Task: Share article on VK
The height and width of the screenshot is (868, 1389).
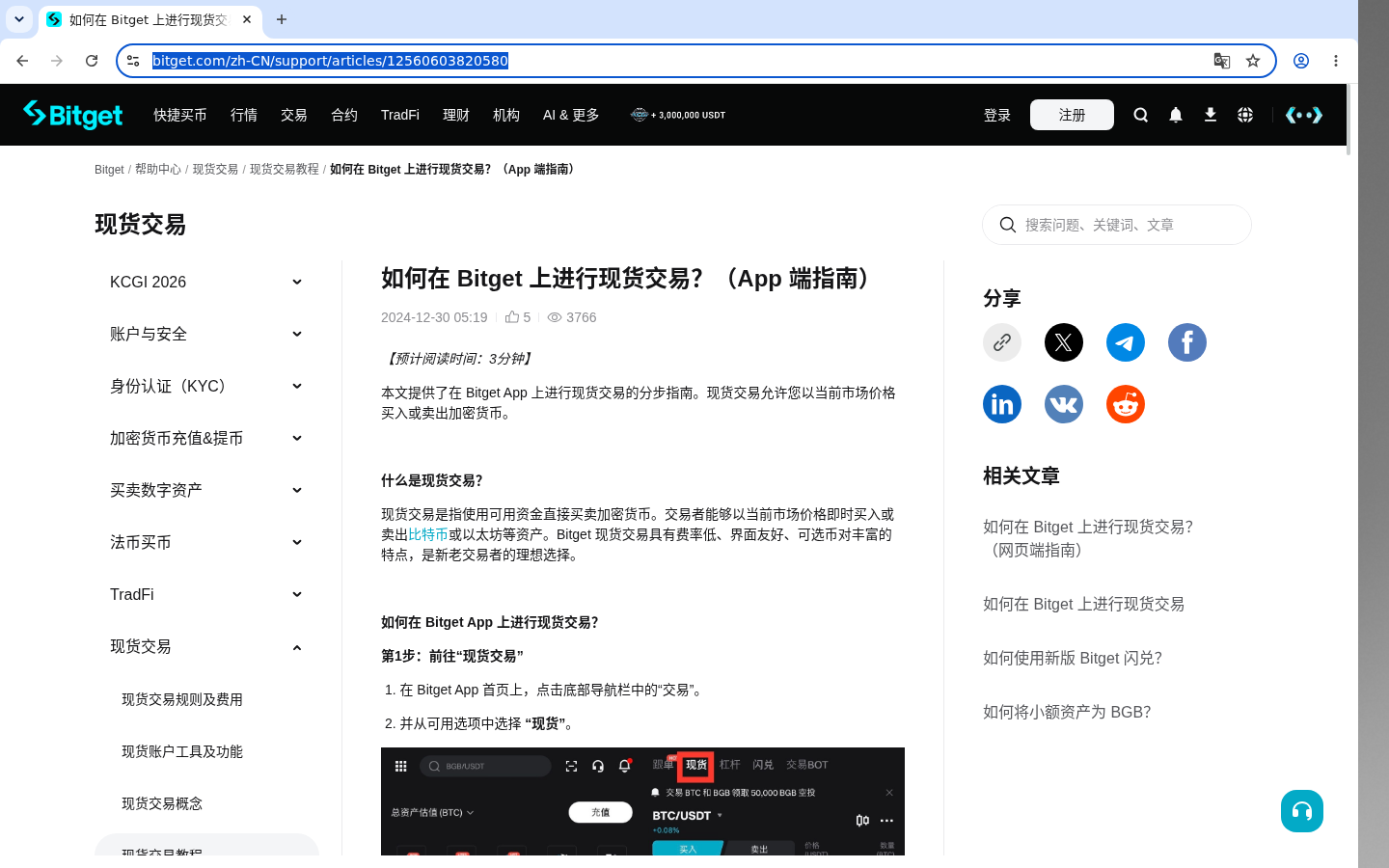Action: 1064,404
